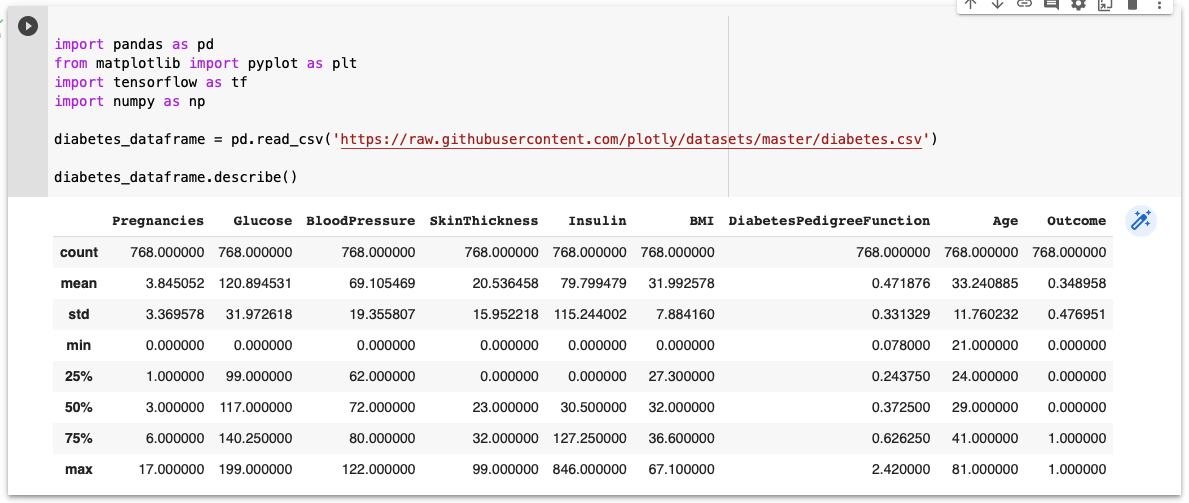Click the import tensorflow code line

point(150,82)
